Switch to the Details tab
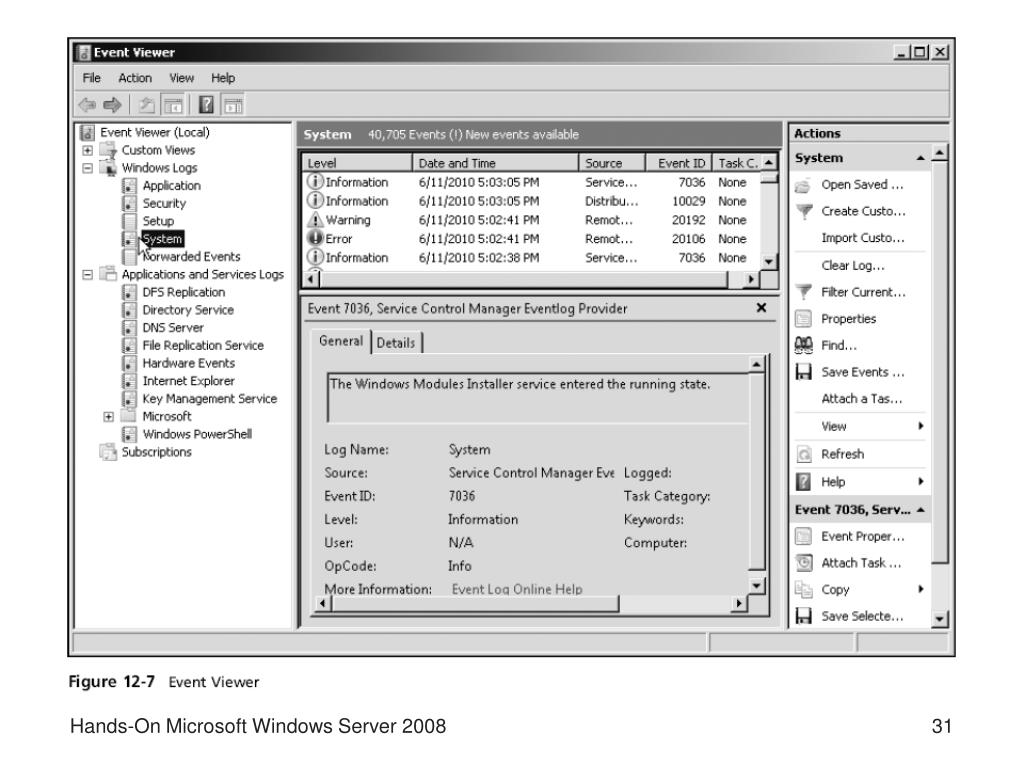This screenshot has width=1024, height=768. point(396,343)
